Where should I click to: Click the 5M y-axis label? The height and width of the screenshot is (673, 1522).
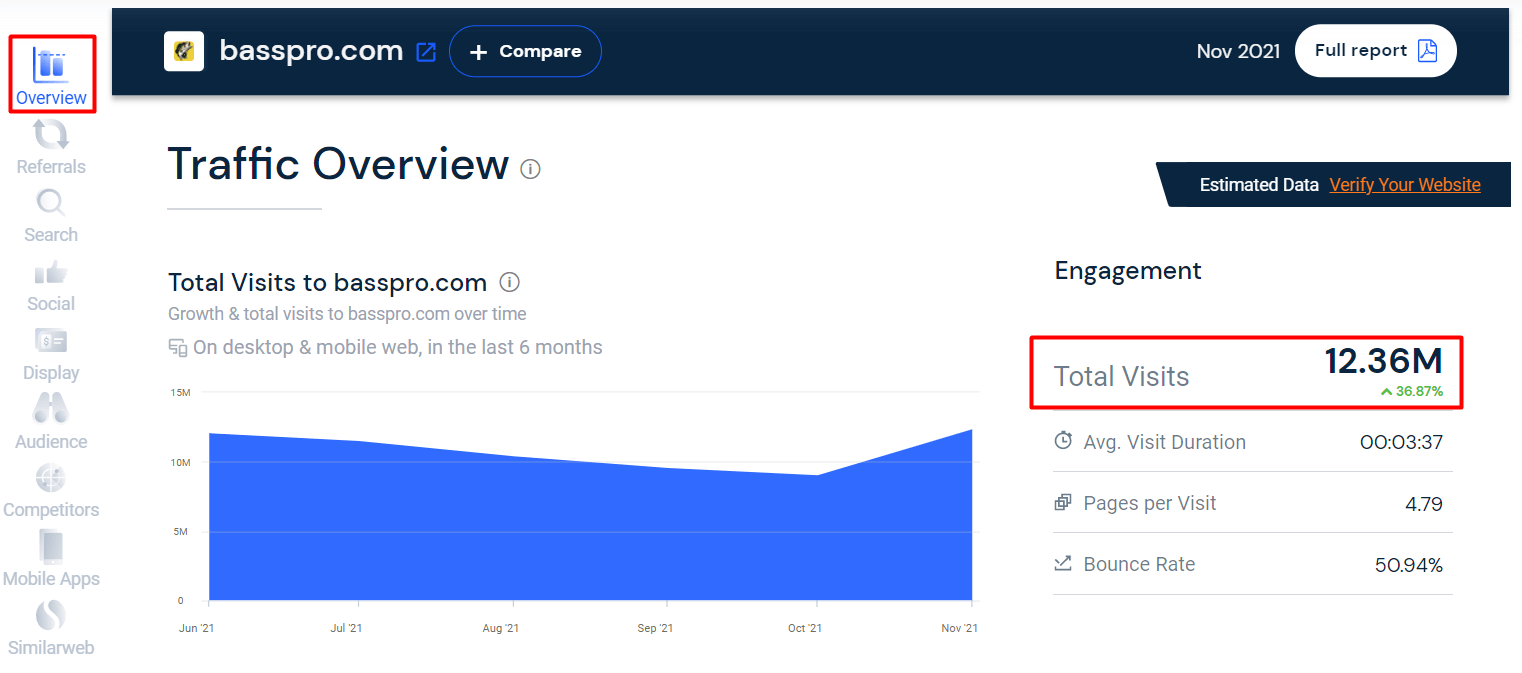(x=181, y=531)
